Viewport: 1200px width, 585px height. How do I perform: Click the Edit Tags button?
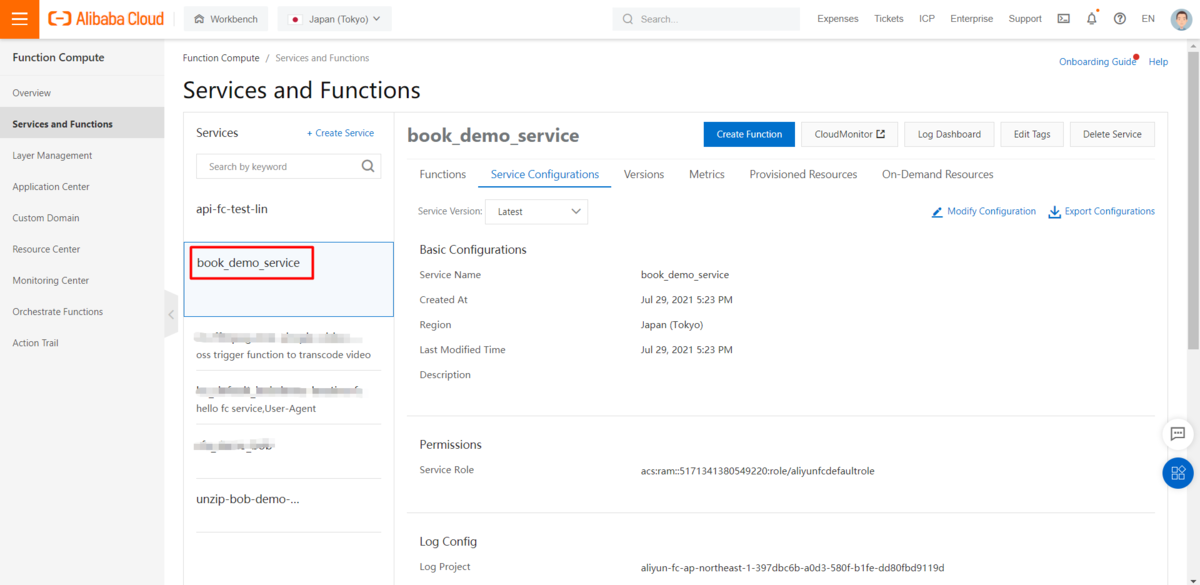pos(1032,134)
